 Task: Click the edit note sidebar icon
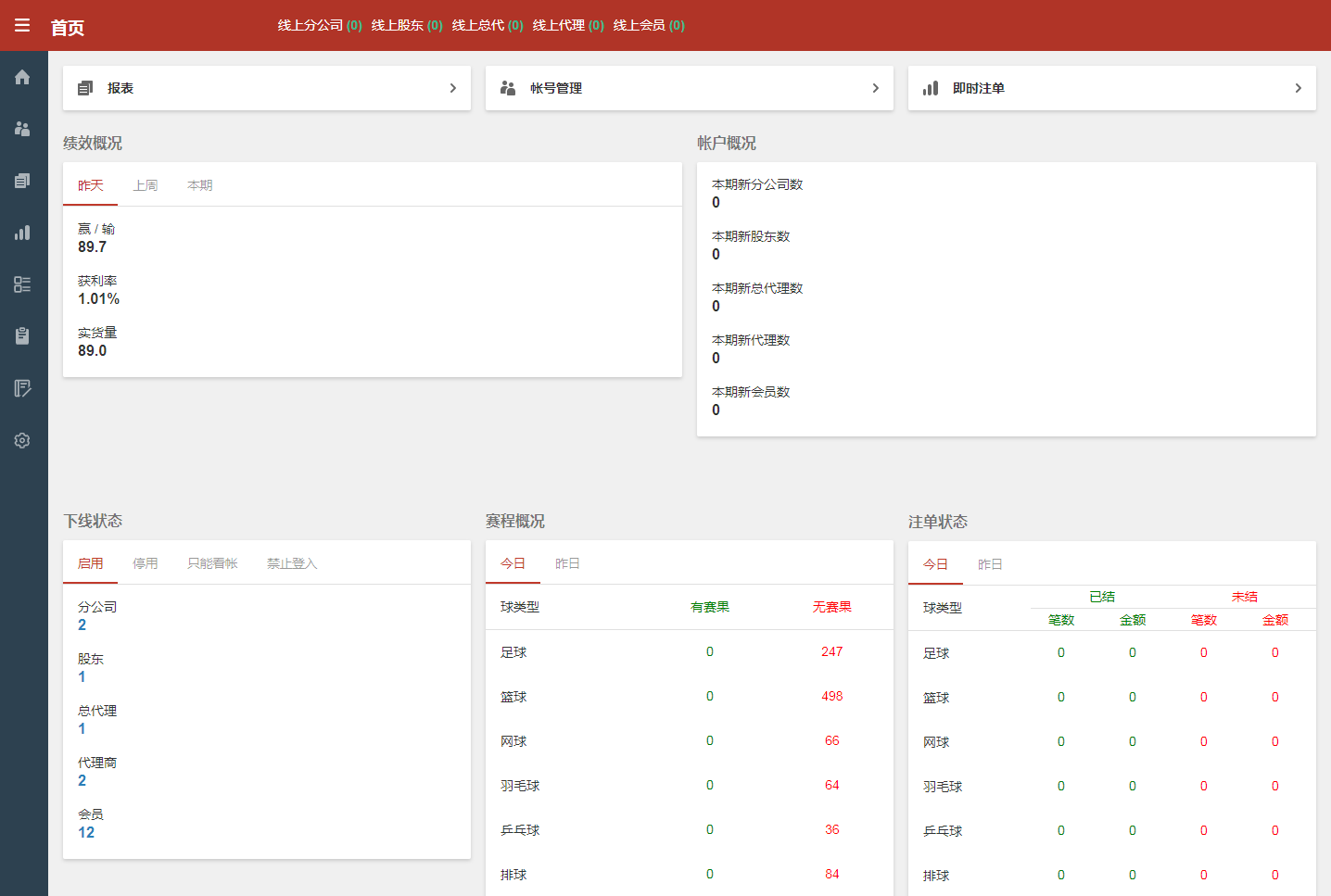click(22, 388)
